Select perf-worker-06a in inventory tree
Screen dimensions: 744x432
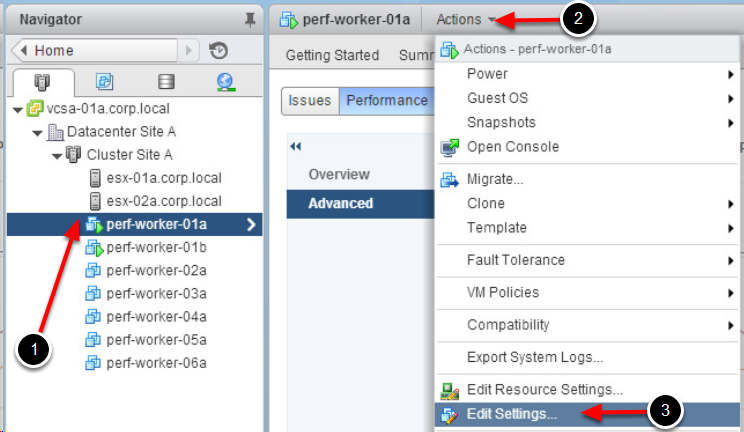coord(157,363)
